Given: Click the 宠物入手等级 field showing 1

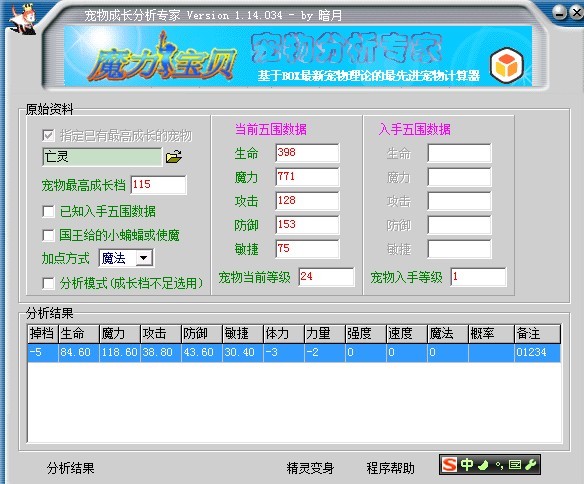Looking at the screenshot, I should coord(478,277).
